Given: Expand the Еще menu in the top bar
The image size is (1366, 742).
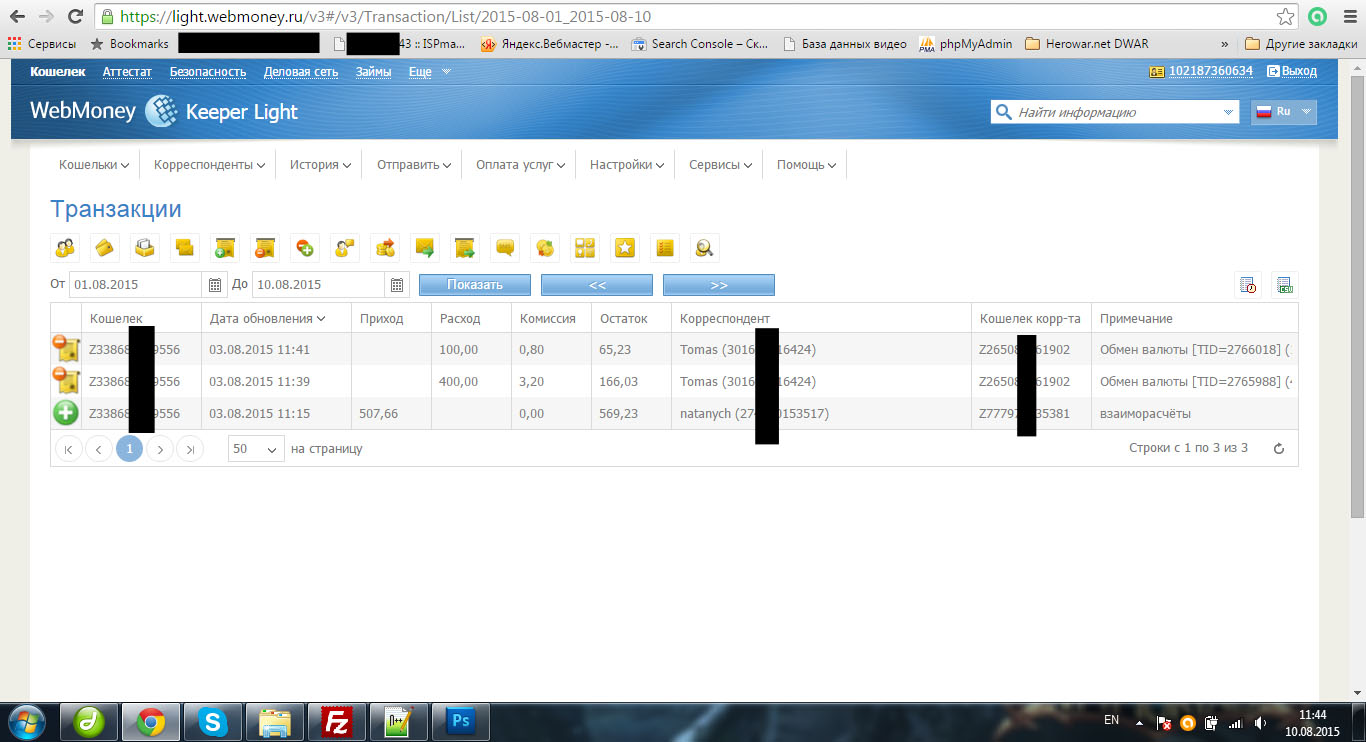Looking at the screenshot, I should [430, 72].
